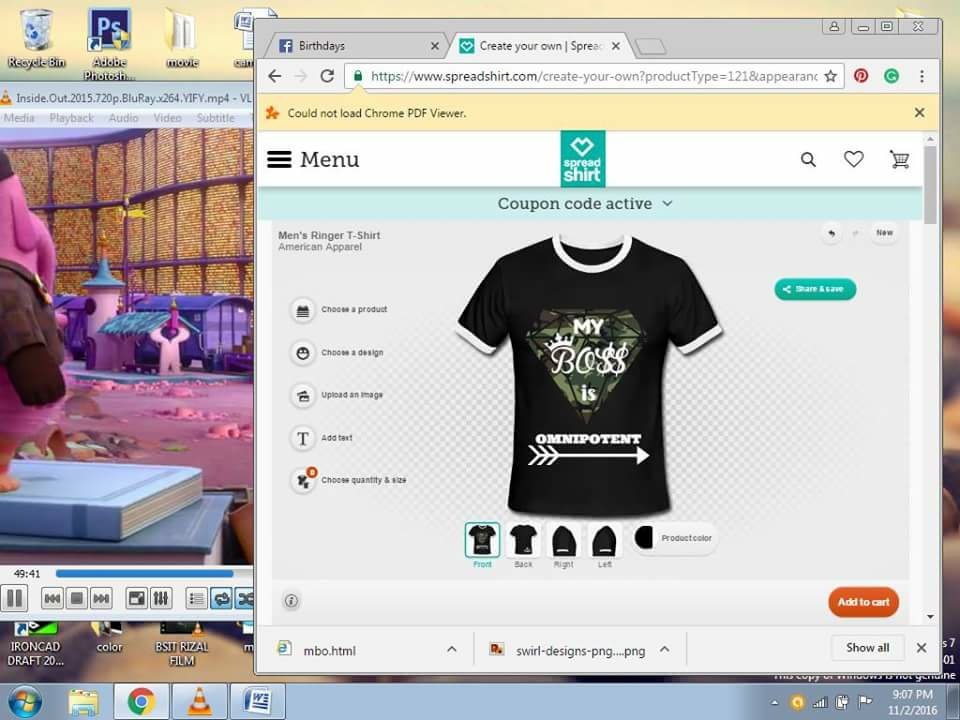Image resolution: width=960 pixels, height=720 pixels.
Task: Click Grammarly extension icon
Action: pyautogui.click(x=891, y=76)
